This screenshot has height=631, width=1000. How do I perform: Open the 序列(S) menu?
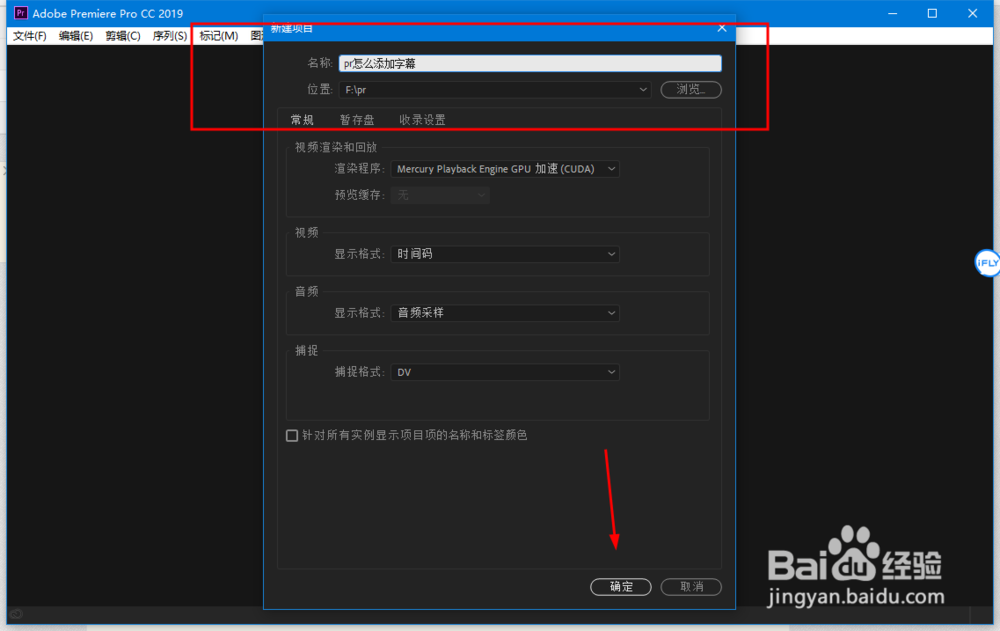tap(170, 36)
